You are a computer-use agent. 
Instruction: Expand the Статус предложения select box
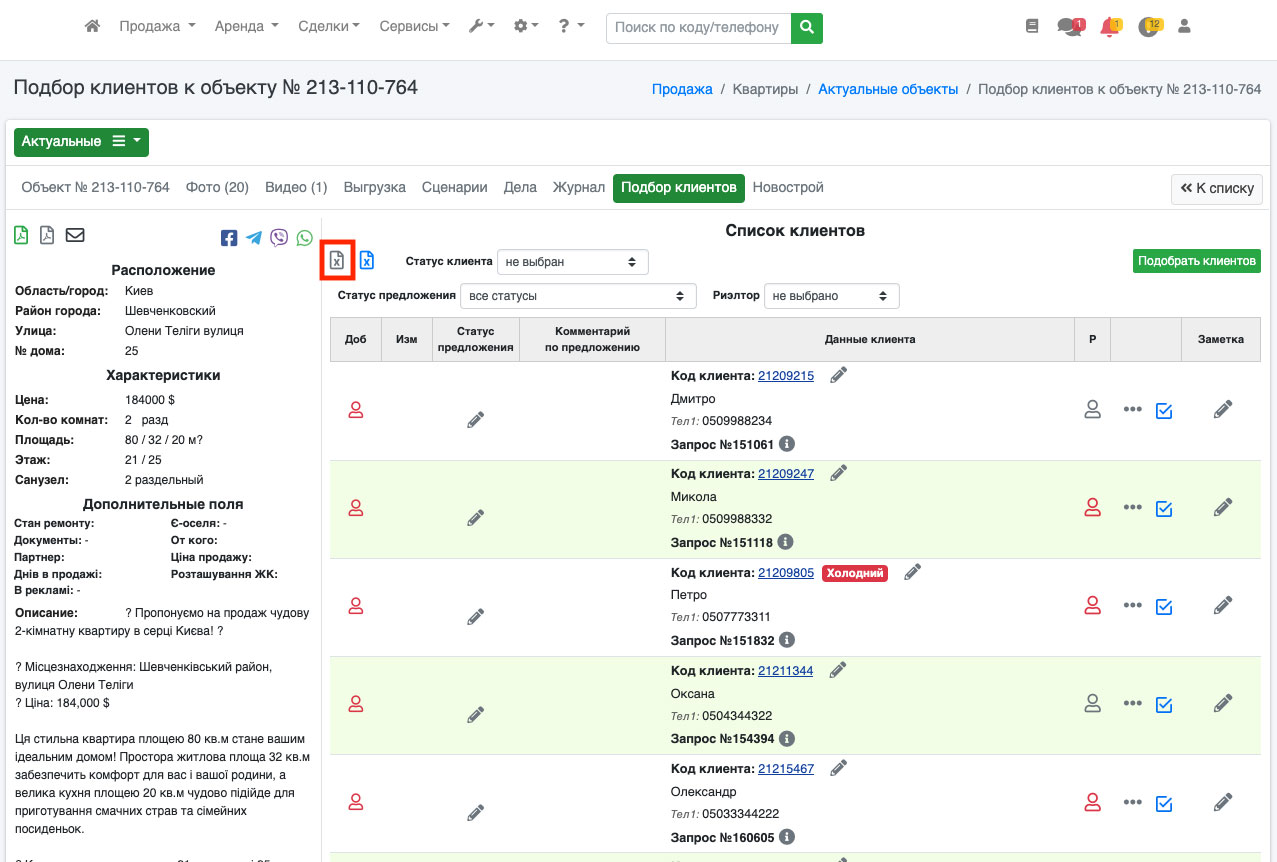[578, 296]
